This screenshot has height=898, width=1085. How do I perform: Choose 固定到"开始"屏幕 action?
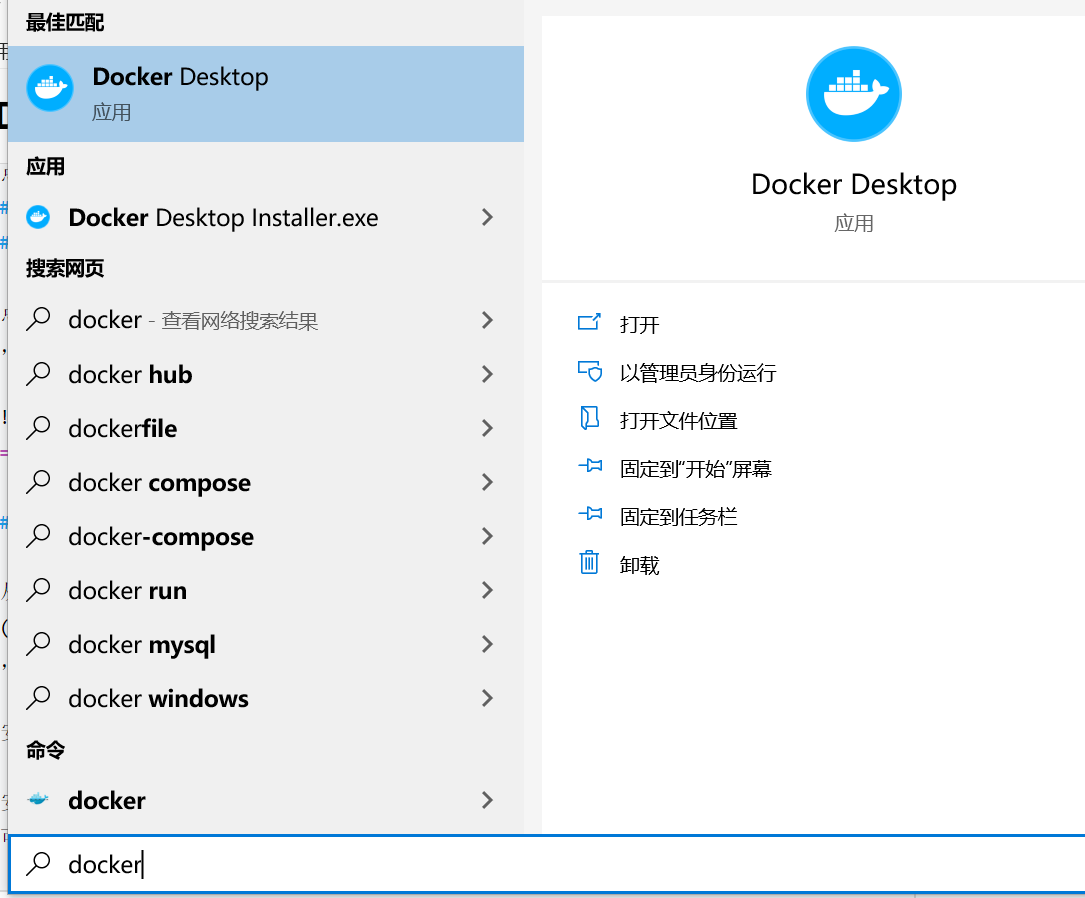point(695,469)
